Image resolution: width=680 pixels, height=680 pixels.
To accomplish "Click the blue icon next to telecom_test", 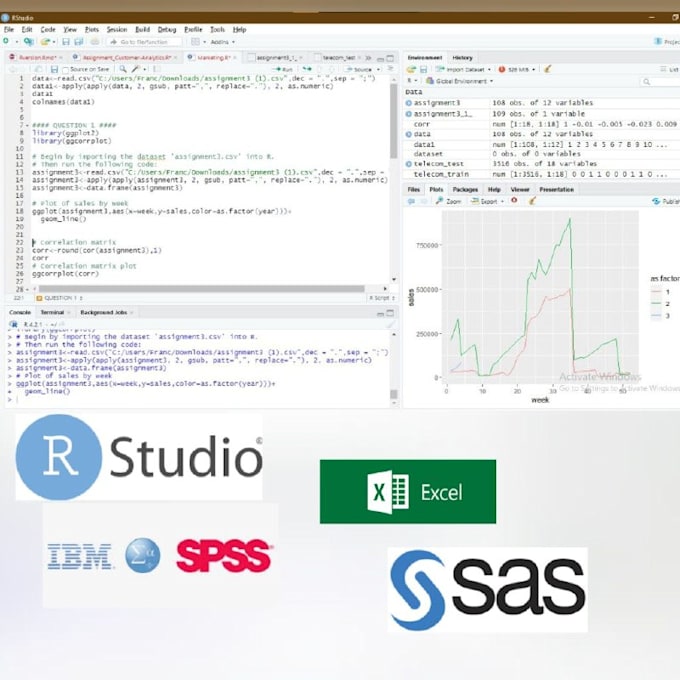I will 409,164.
